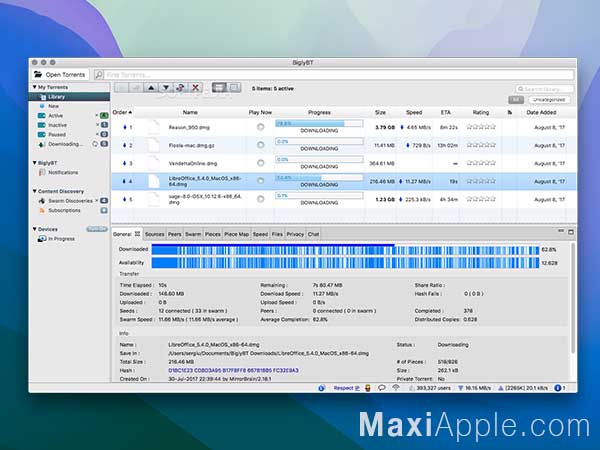Image resolution: width=600 pixels, height=450 pixels.
Task: Click the LibreOffice download progress bar
Action: tap(319, 178)
